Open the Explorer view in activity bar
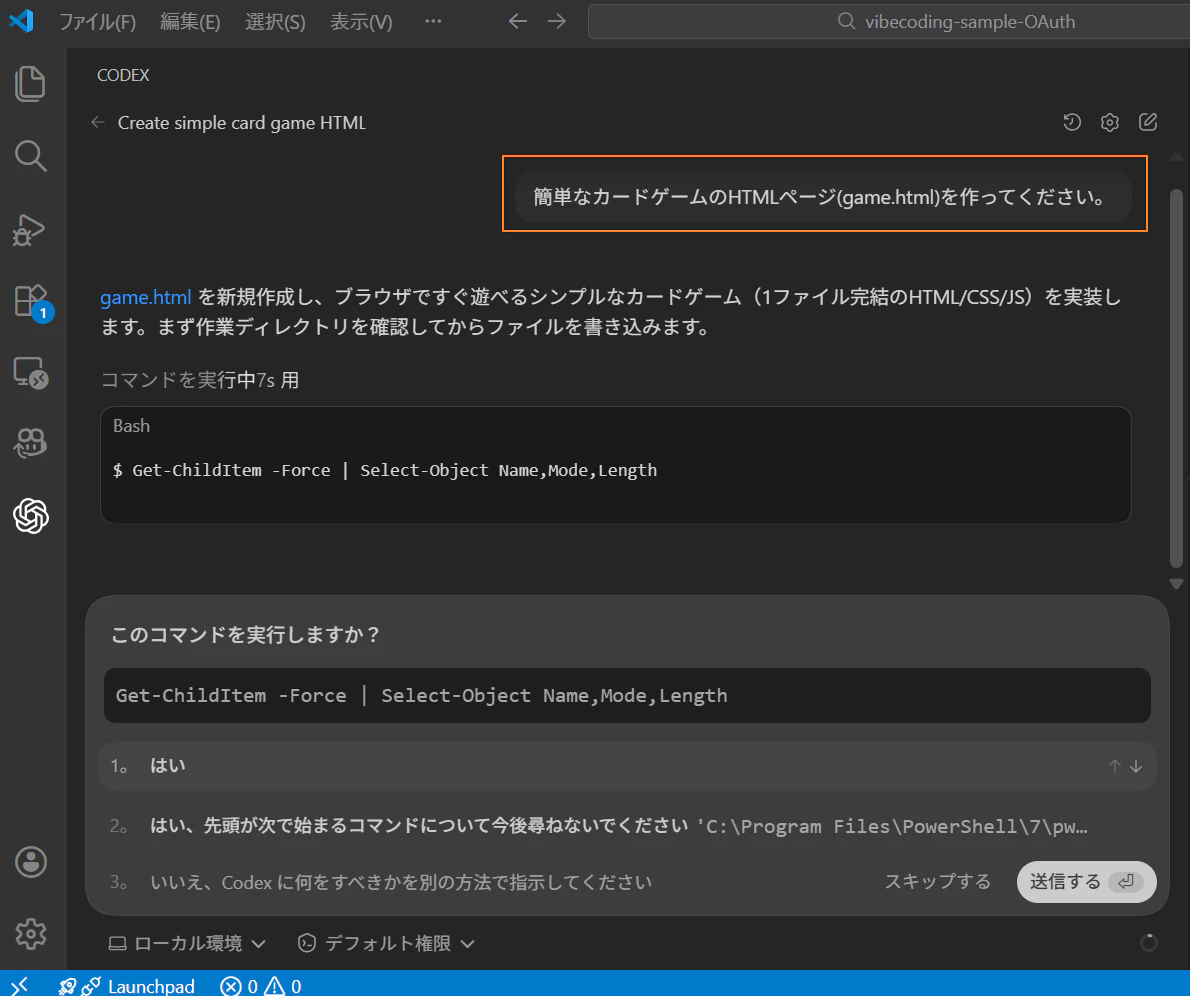Screen dimensions: 1190x996 (x=30, y=84)
